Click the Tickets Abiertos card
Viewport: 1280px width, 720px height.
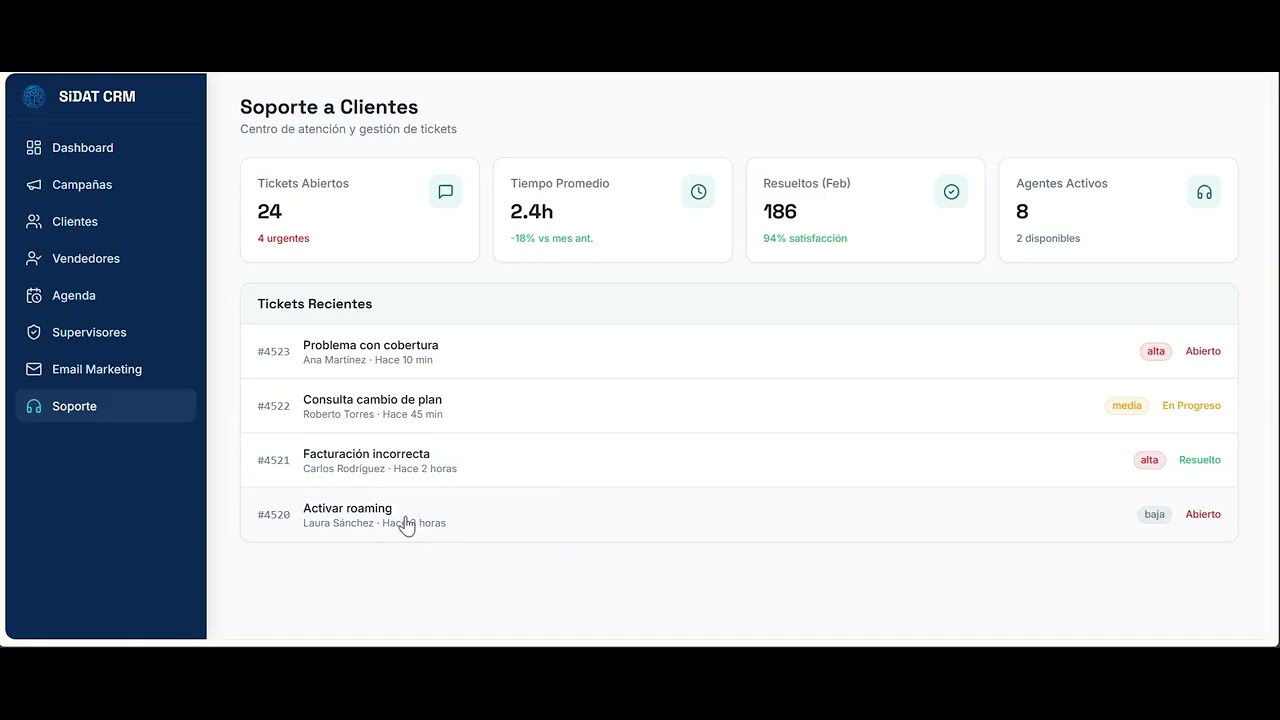point(360,210)
